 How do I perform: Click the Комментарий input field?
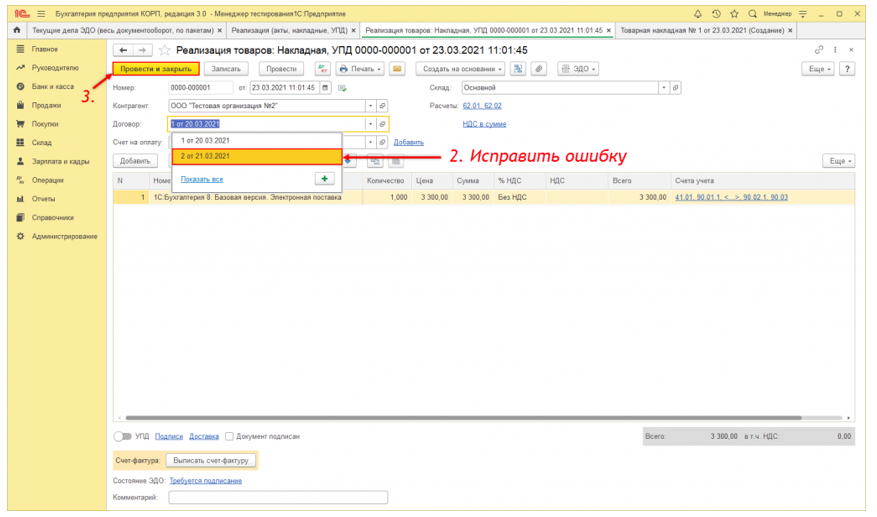[x=278, y=497]
